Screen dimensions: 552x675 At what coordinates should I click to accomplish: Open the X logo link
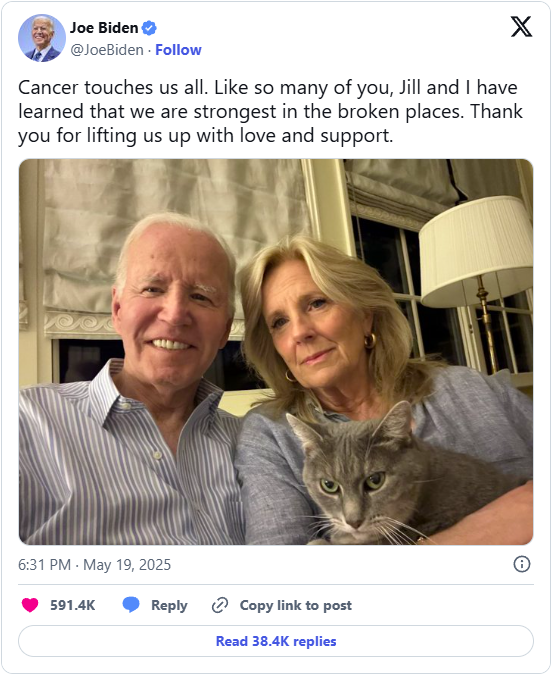(521, 27)
